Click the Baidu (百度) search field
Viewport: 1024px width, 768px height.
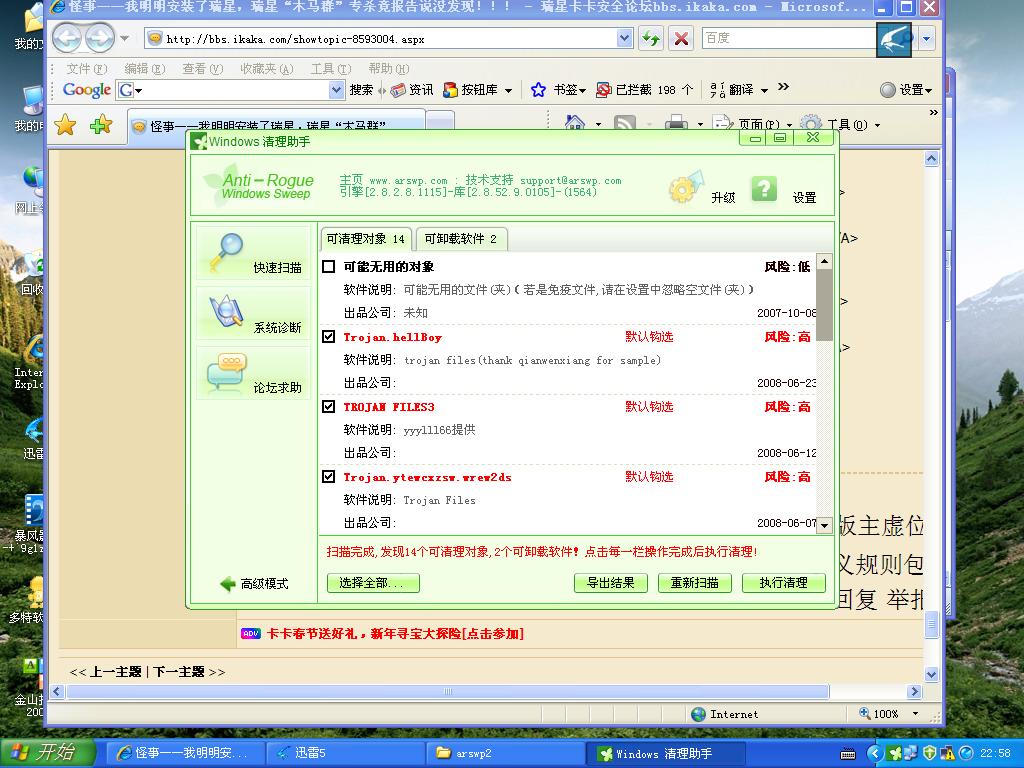pyautogui.click(x=788, y=38)
